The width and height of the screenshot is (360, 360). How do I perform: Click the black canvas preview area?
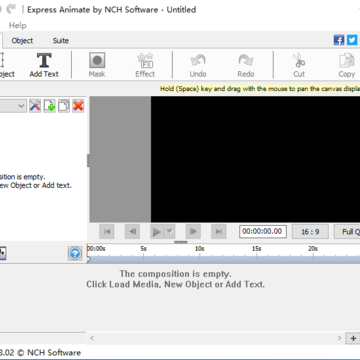(x=255, y=159)
